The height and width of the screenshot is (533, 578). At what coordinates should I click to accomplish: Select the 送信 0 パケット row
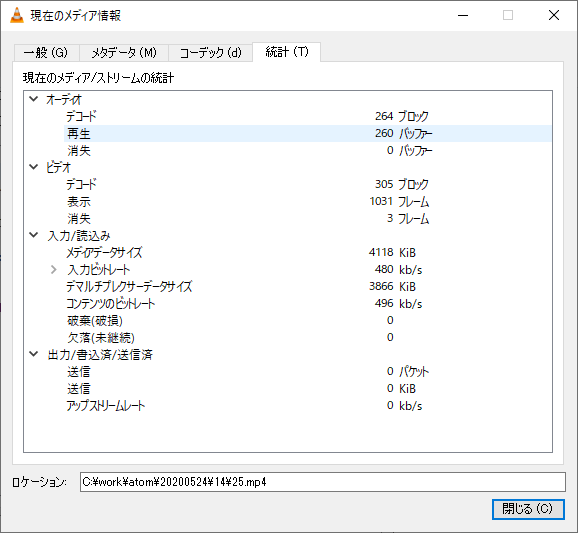click(308, 371)
